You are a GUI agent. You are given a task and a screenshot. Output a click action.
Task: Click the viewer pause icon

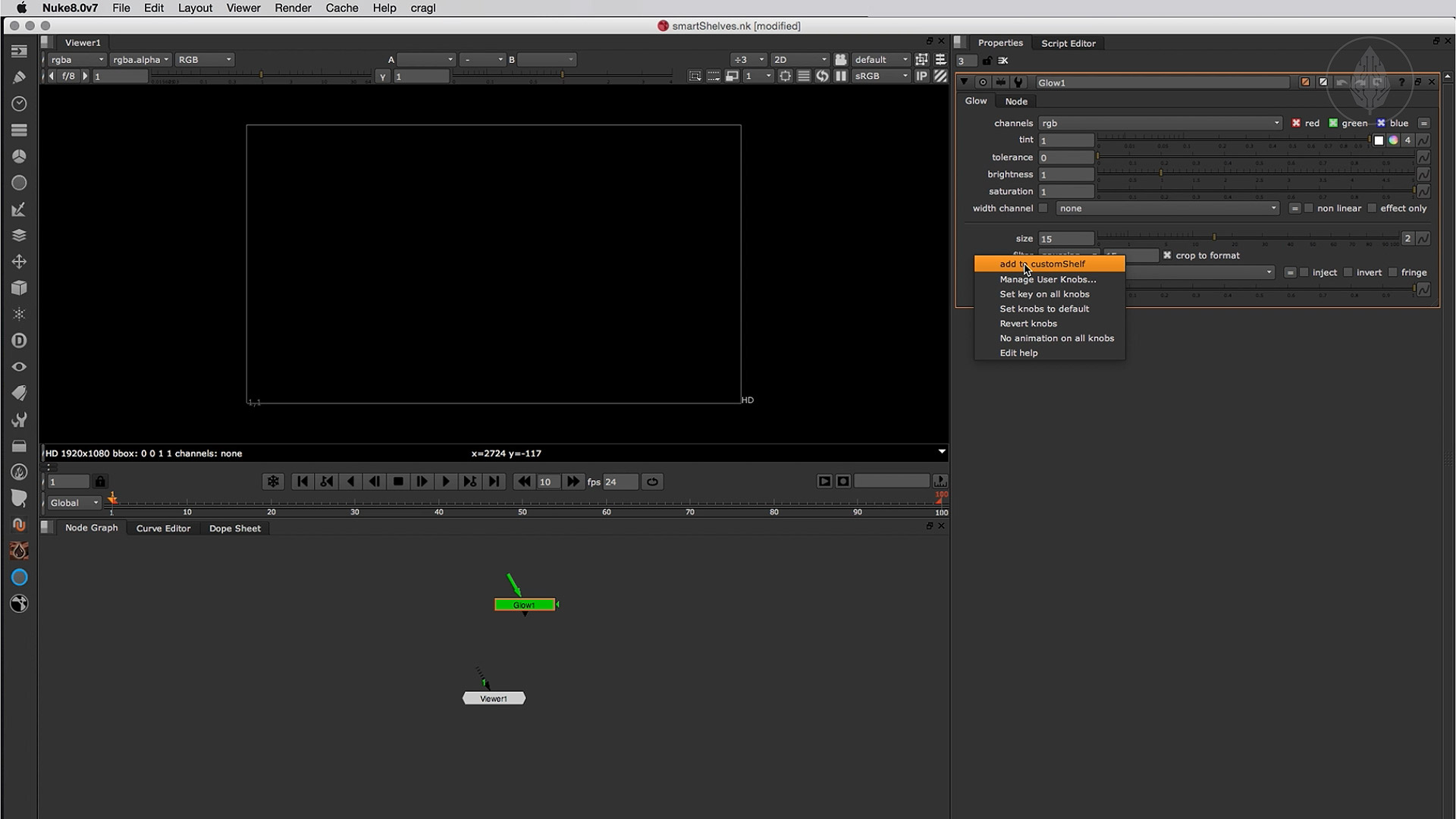point(841,76)
